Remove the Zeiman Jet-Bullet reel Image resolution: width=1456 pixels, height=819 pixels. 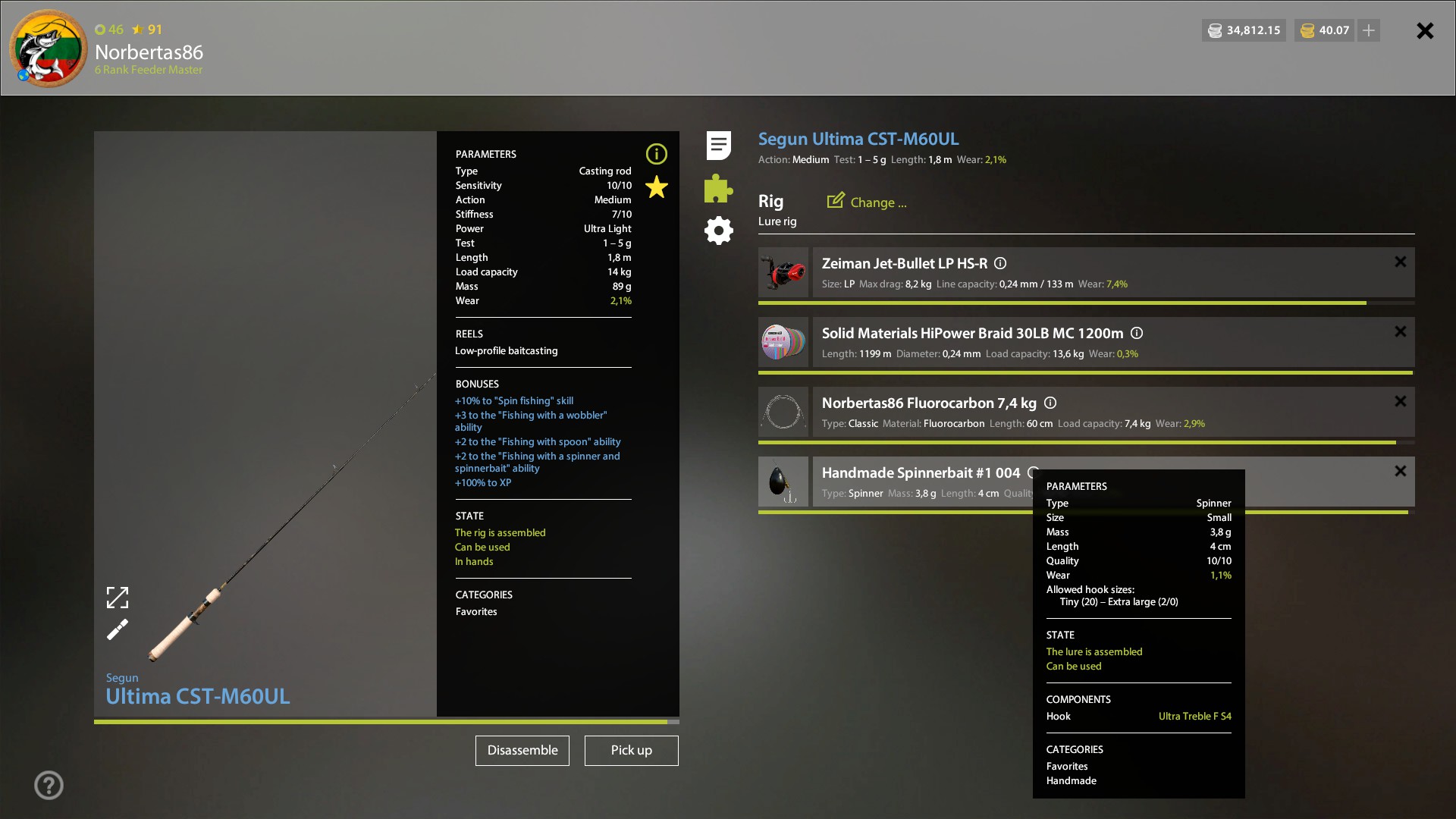pyautogui.click(x=1400, y=262)
